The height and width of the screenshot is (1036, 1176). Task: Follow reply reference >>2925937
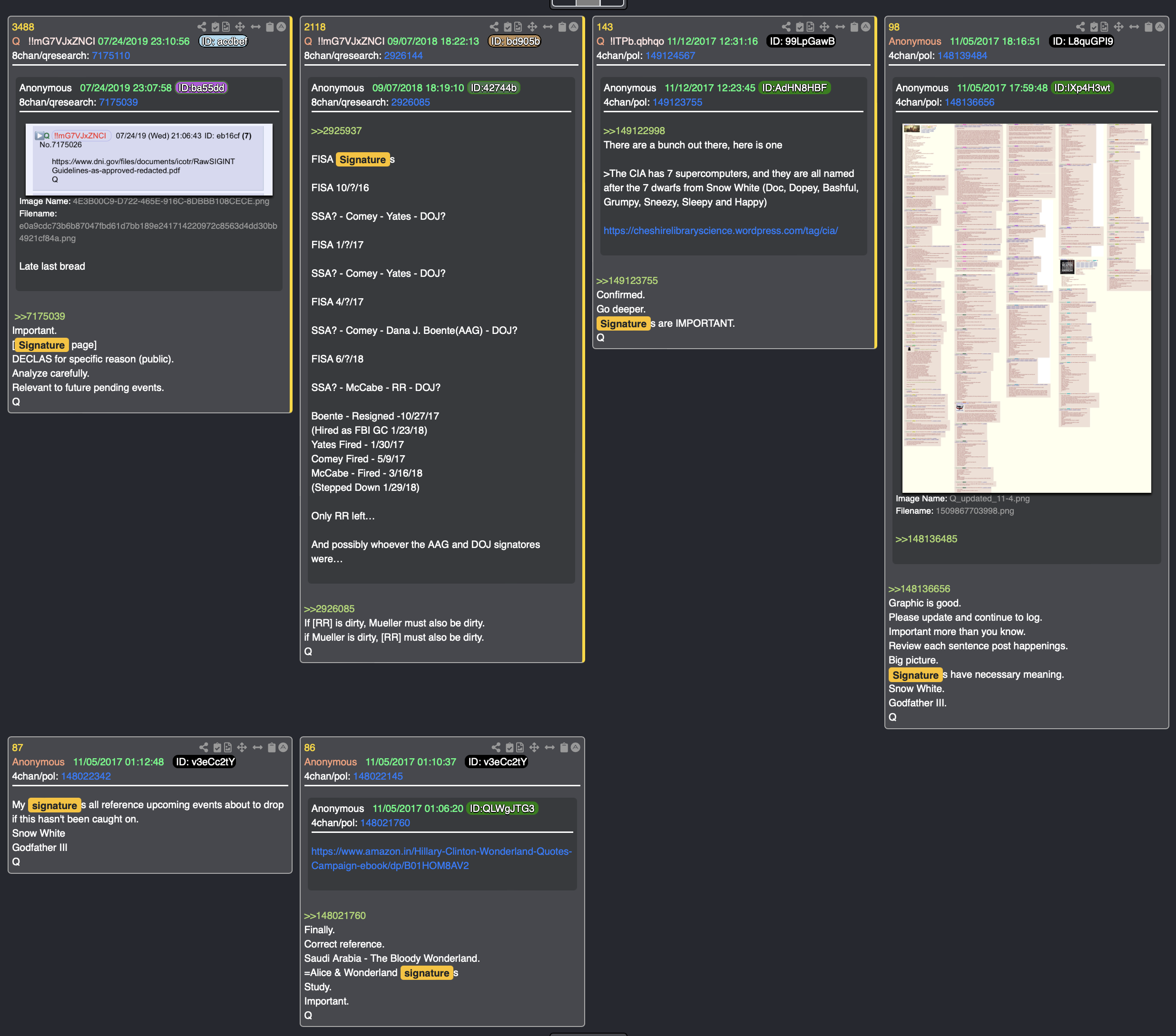click(336, 131)
